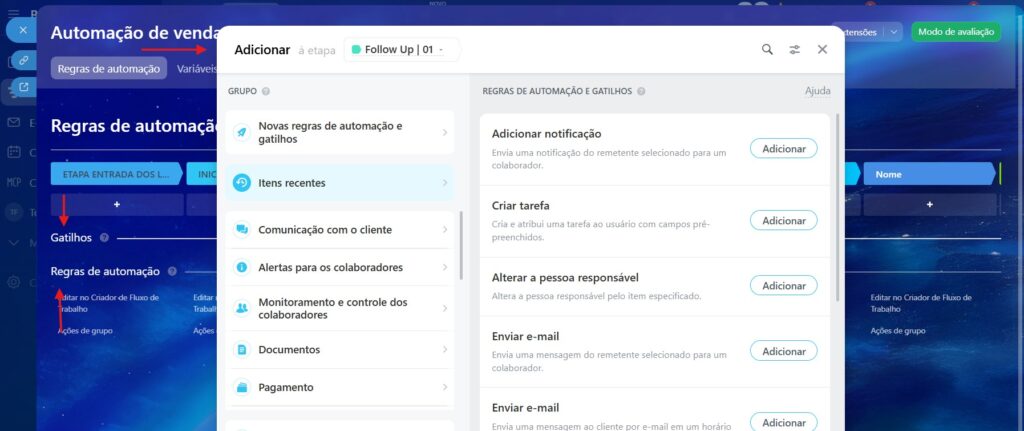Viewport: 1024px width, 431px height.
Task: Click the chat icon for Comunicação com o cliente
Action: (x=242, y=230)
